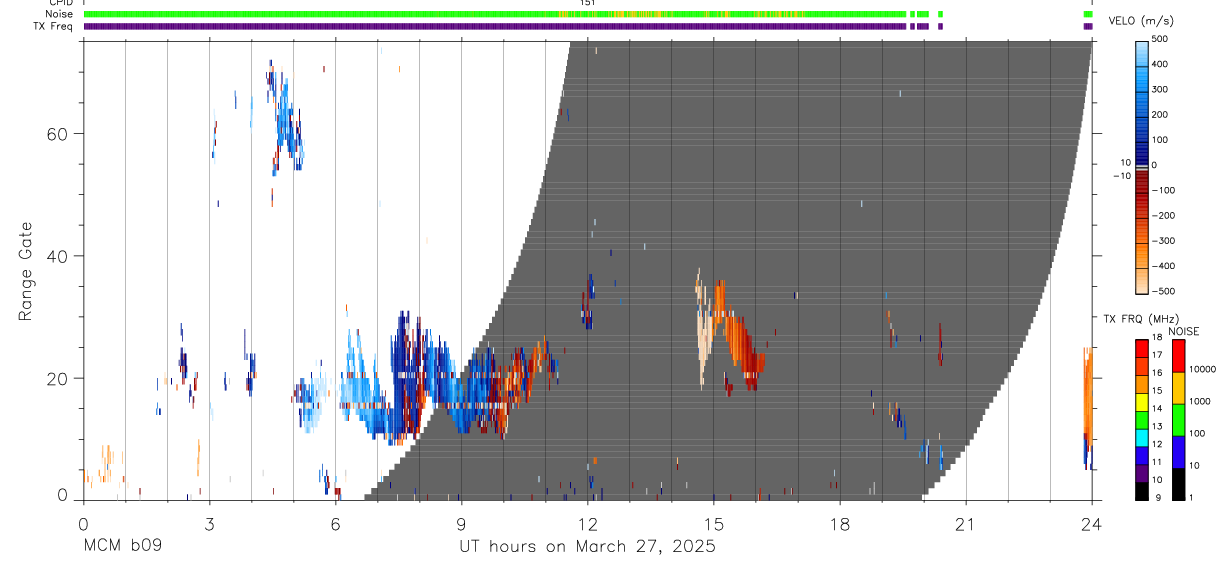Screen dimensions: 1228x567
Task: Click the '6' UT hour tick label
Action: click(335, 523)
